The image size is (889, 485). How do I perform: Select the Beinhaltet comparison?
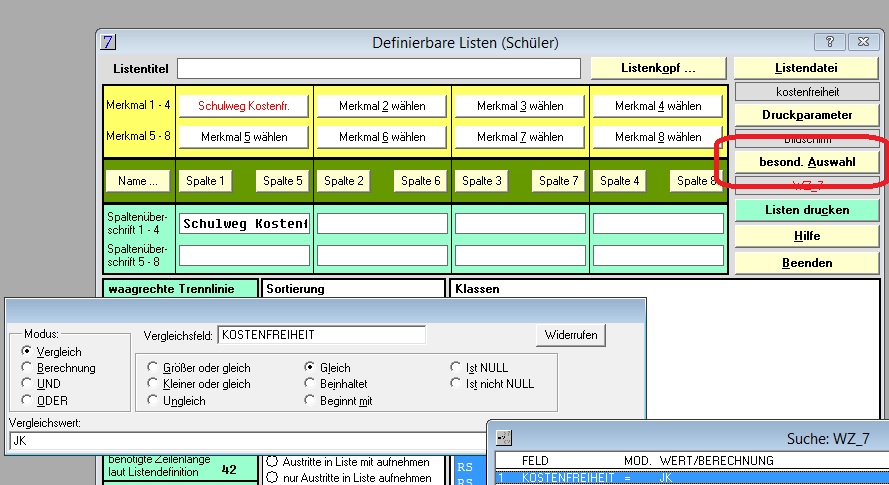click(x=309, y=383)
